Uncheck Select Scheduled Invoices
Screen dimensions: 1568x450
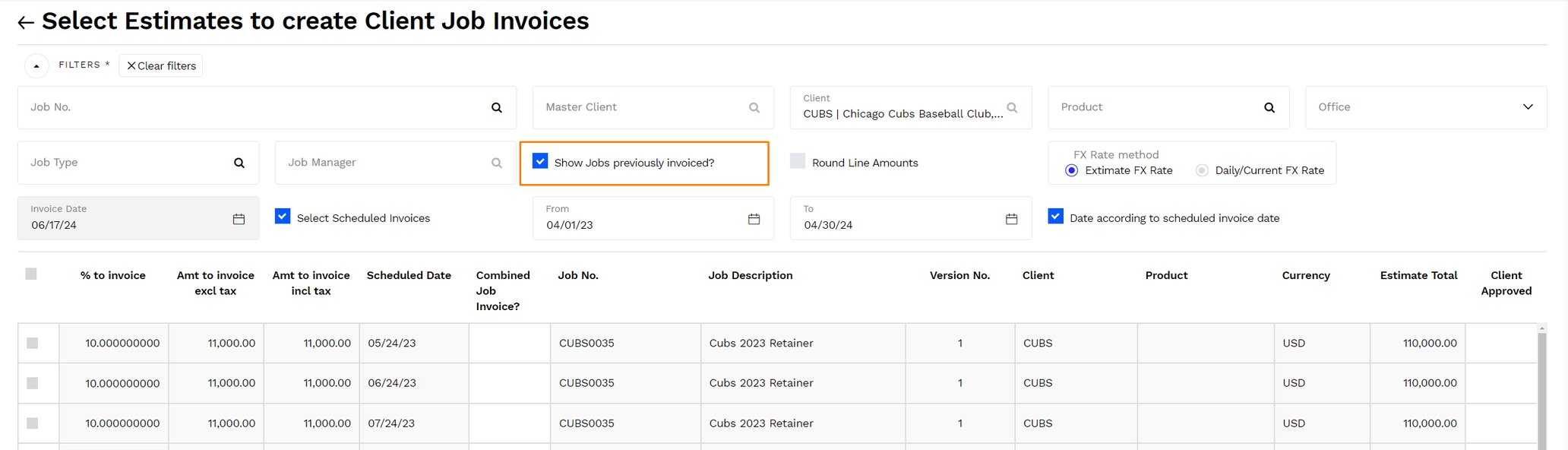[x=283, y=217]
